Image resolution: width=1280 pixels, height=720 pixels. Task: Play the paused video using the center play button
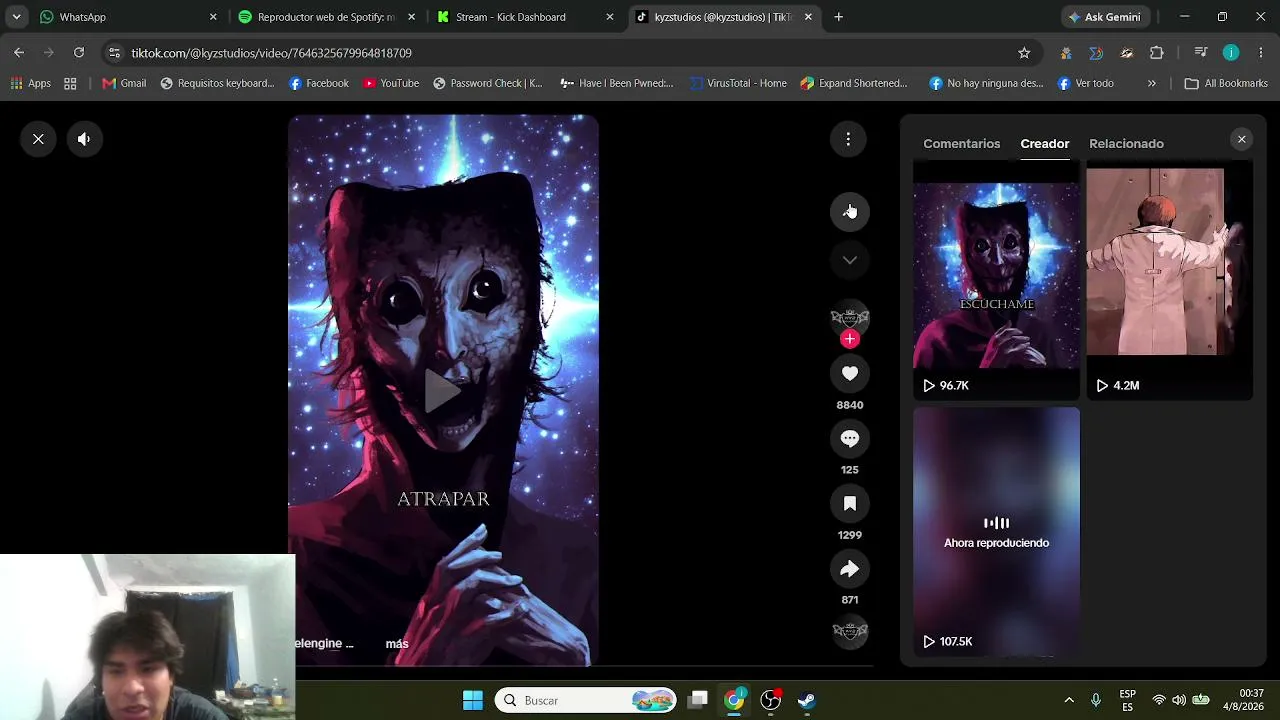[x=443, y=390]
